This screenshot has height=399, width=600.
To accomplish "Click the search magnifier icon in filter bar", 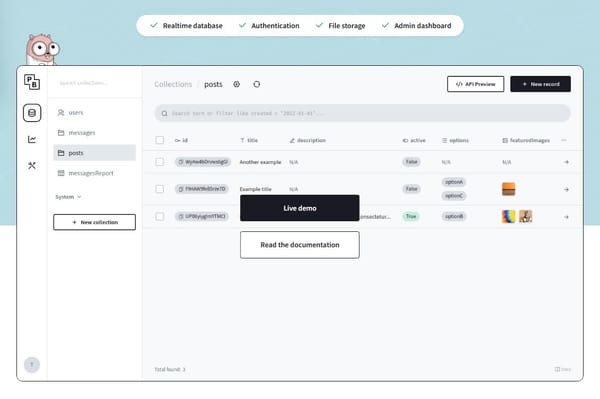I will click(x=165, y=114).
